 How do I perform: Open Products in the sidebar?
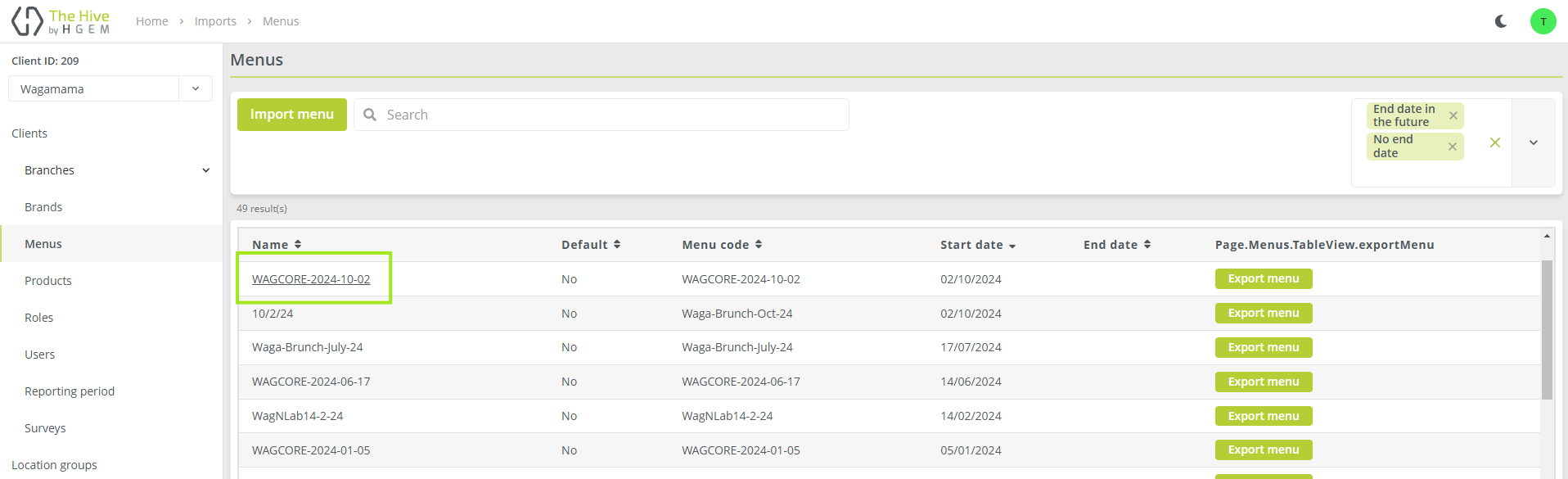click(x=48, y=281)
